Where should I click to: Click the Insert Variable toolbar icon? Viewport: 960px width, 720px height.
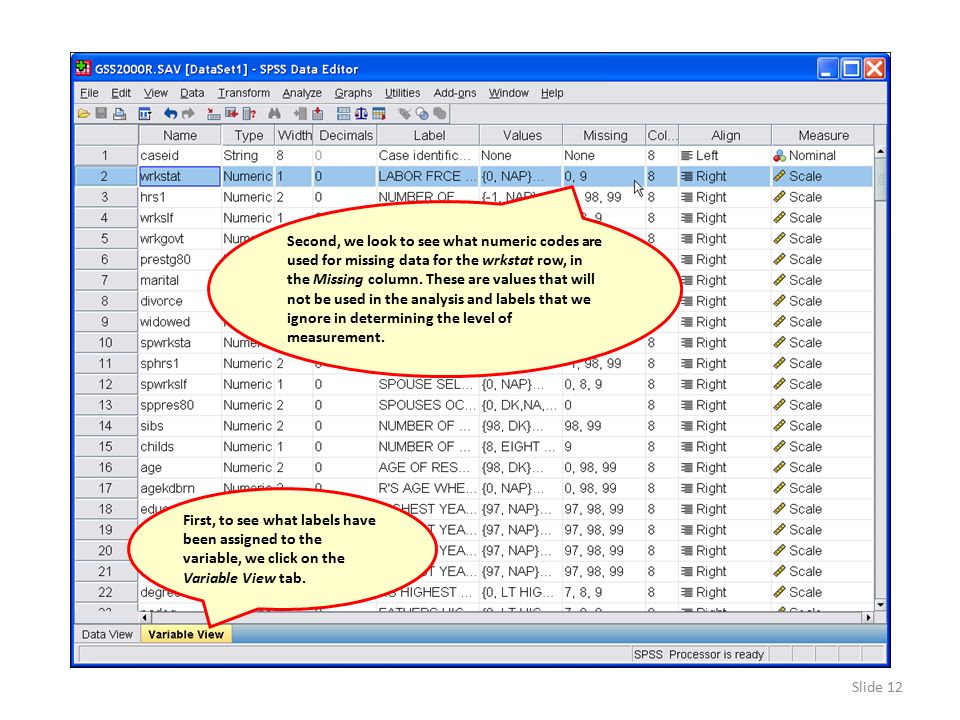coord(318,113)
